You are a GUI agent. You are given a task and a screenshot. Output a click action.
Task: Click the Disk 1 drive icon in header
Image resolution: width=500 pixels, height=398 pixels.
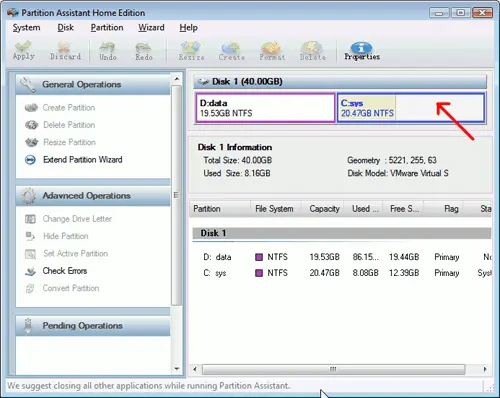pyautogui.click(x=203, y=82)
